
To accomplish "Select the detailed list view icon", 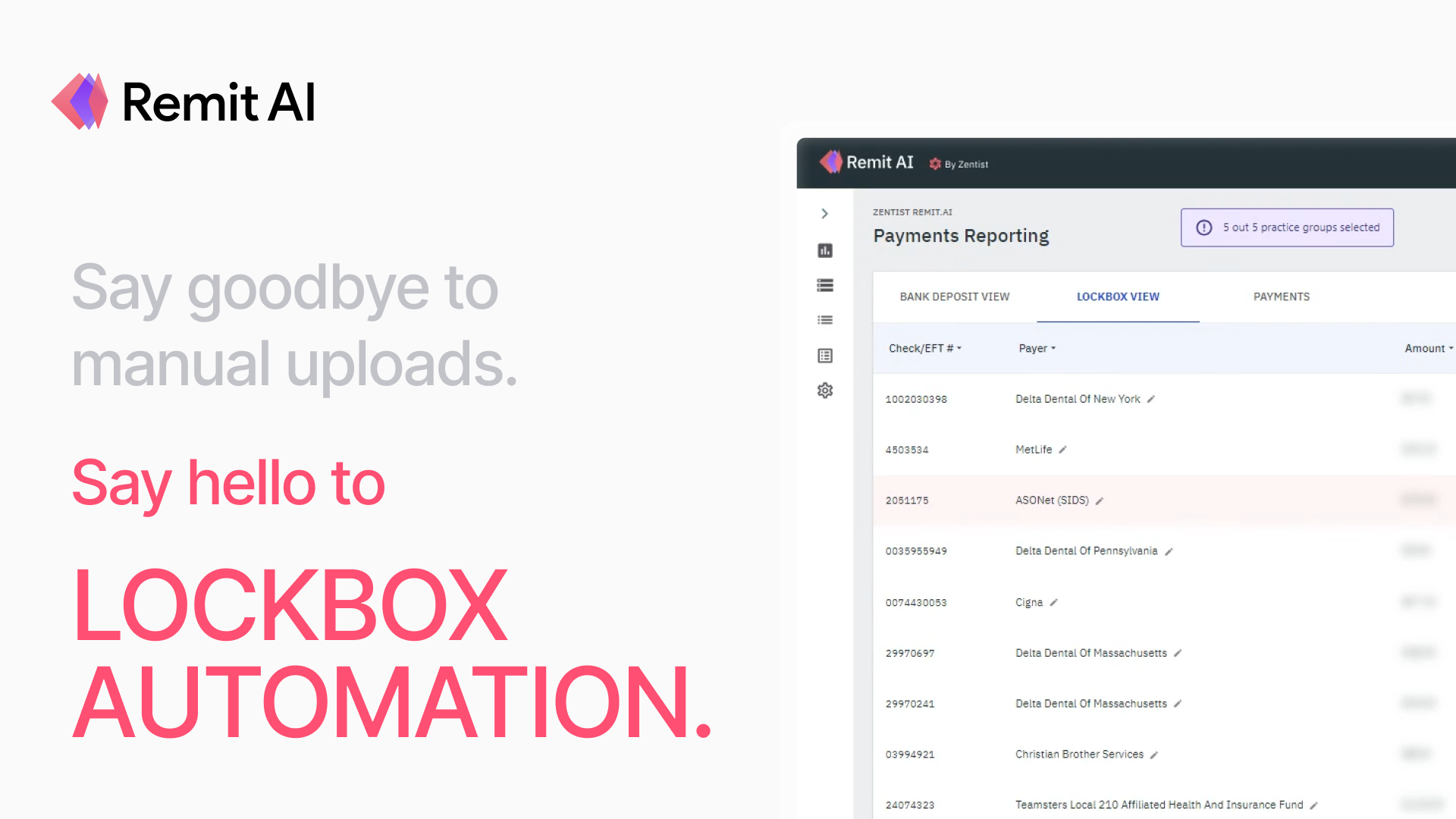I will tap(824, 285).
